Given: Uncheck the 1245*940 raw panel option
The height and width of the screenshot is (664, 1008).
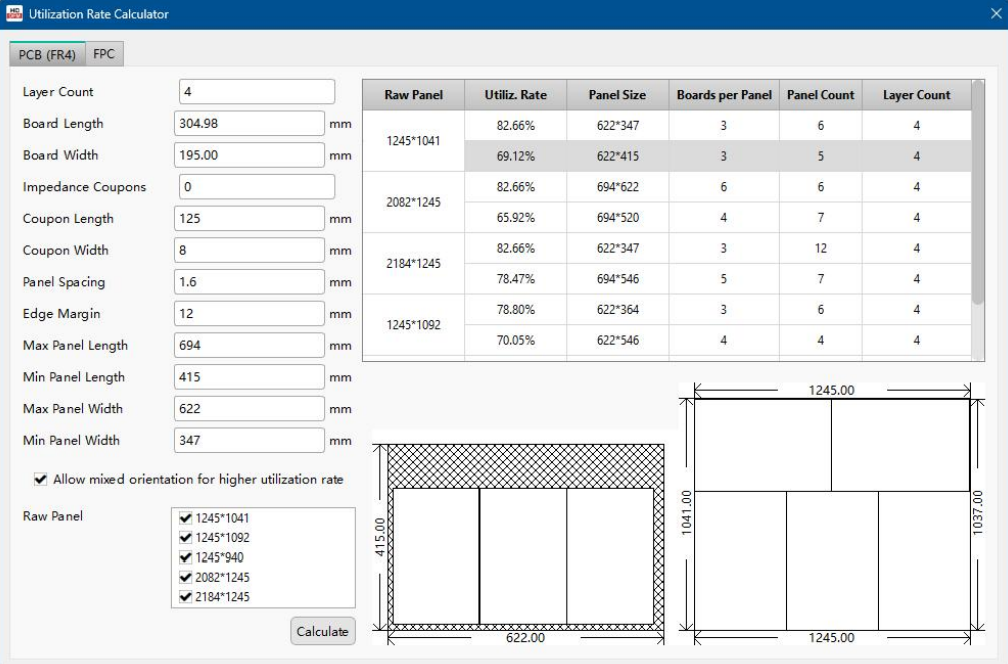Looking at the screenshot, I should pyautogui.click(x=184, y=557).
